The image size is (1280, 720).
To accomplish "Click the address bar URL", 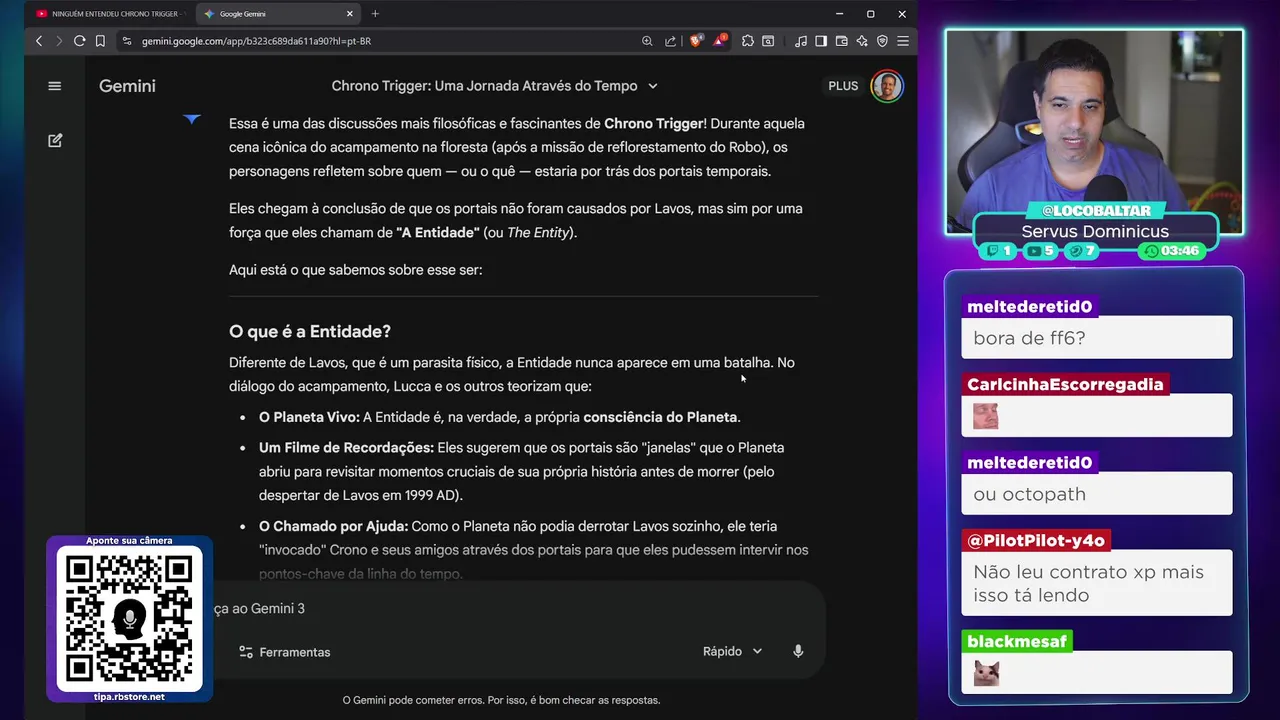I will [256, 41].
